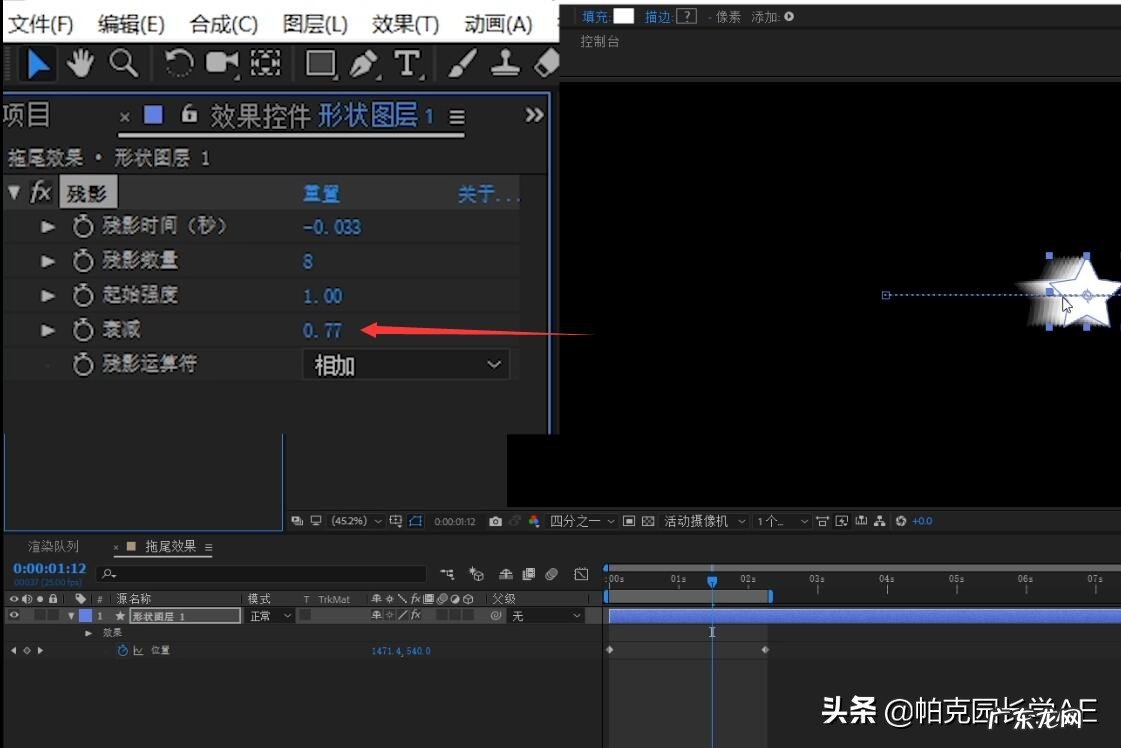Open the 残影运算符 dropdown showing 相加

405,364
